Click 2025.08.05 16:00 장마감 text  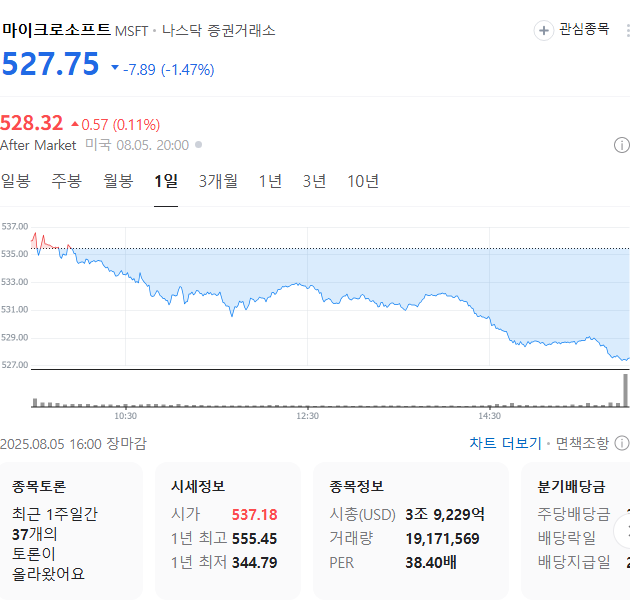pyautogui.click(x=74, y=444)
